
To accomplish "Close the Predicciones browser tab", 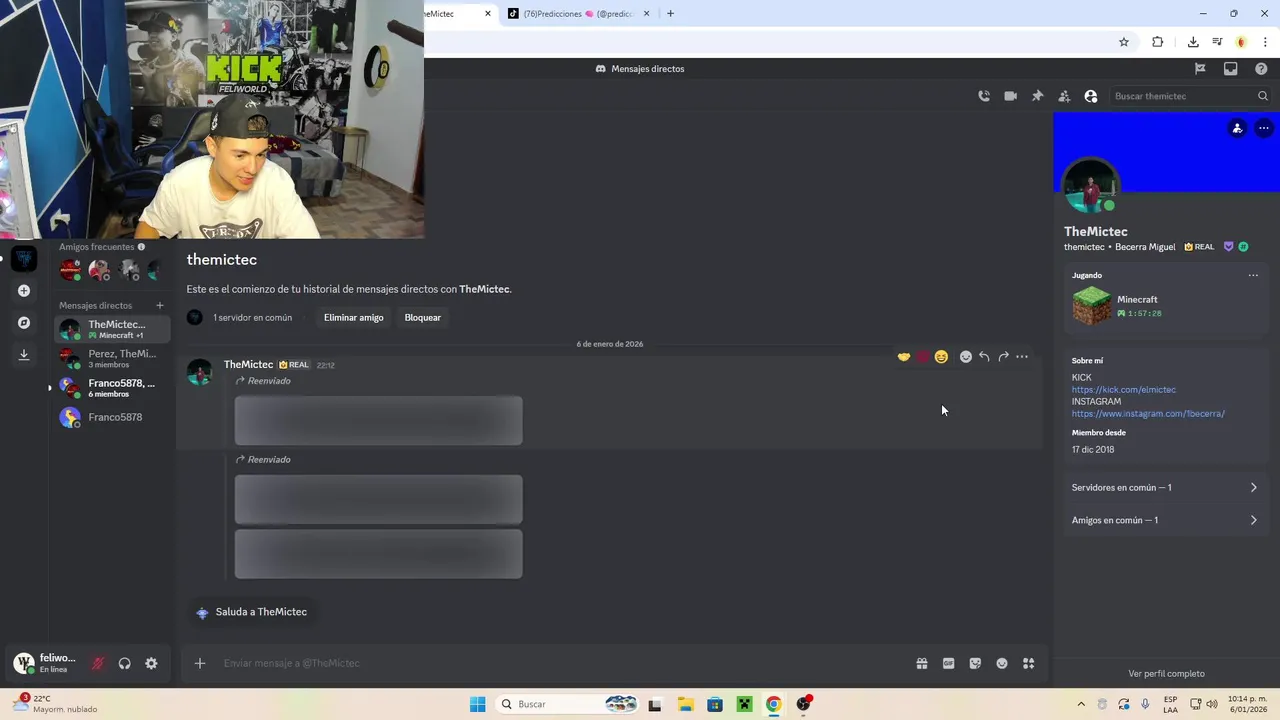I will 646,14.
